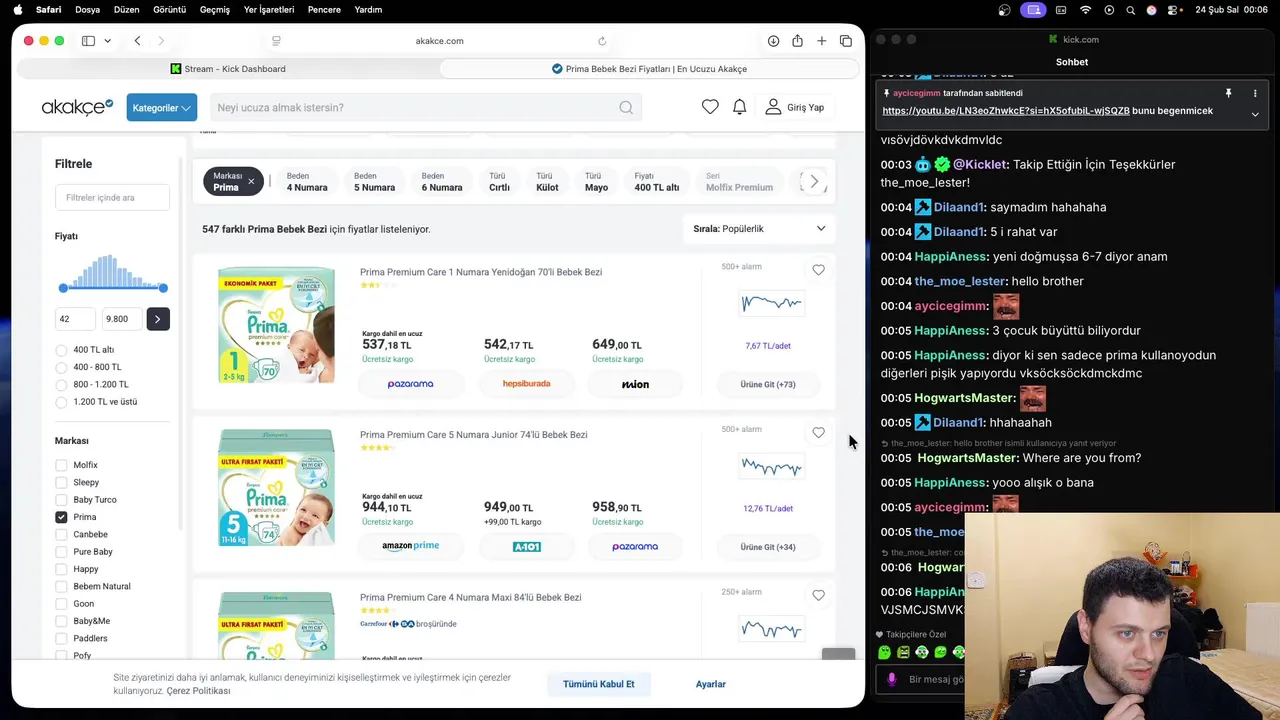Click the minimum price field showing 42
Image resolution: width=1280 pixels, height=720 pixels.
pyautogui.click(x=75, y=319)
